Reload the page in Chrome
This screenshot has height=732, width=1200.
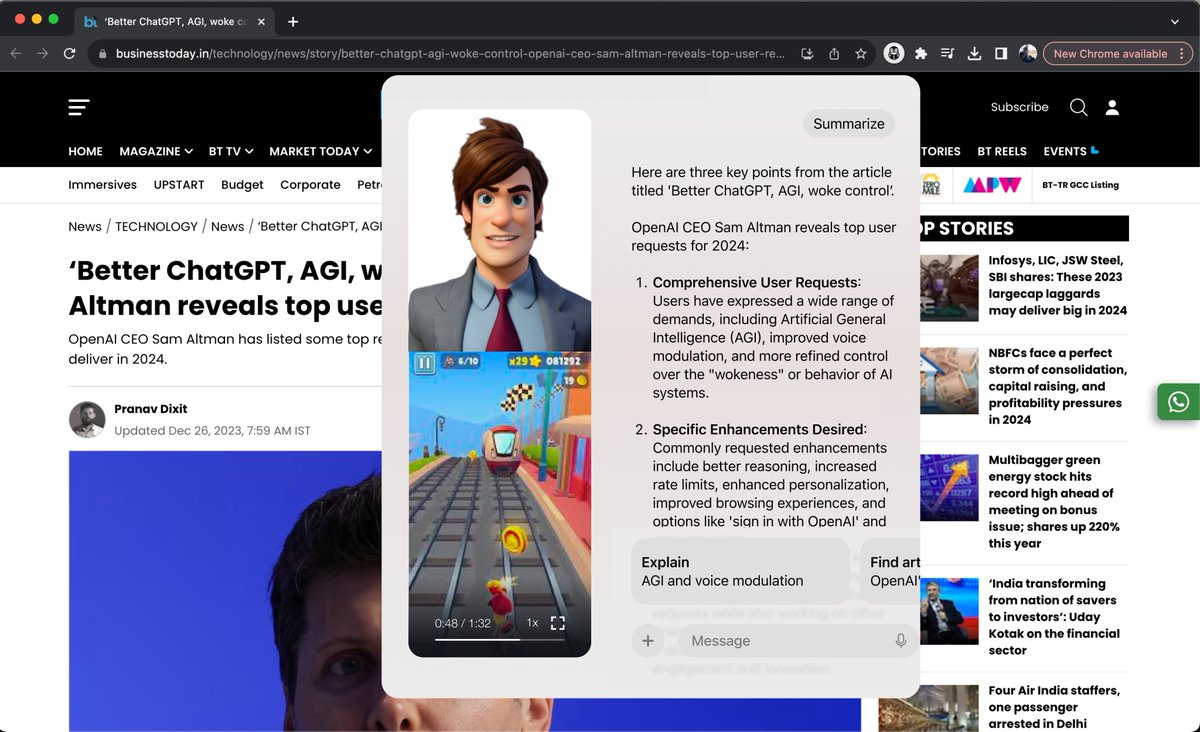[69, 54]
